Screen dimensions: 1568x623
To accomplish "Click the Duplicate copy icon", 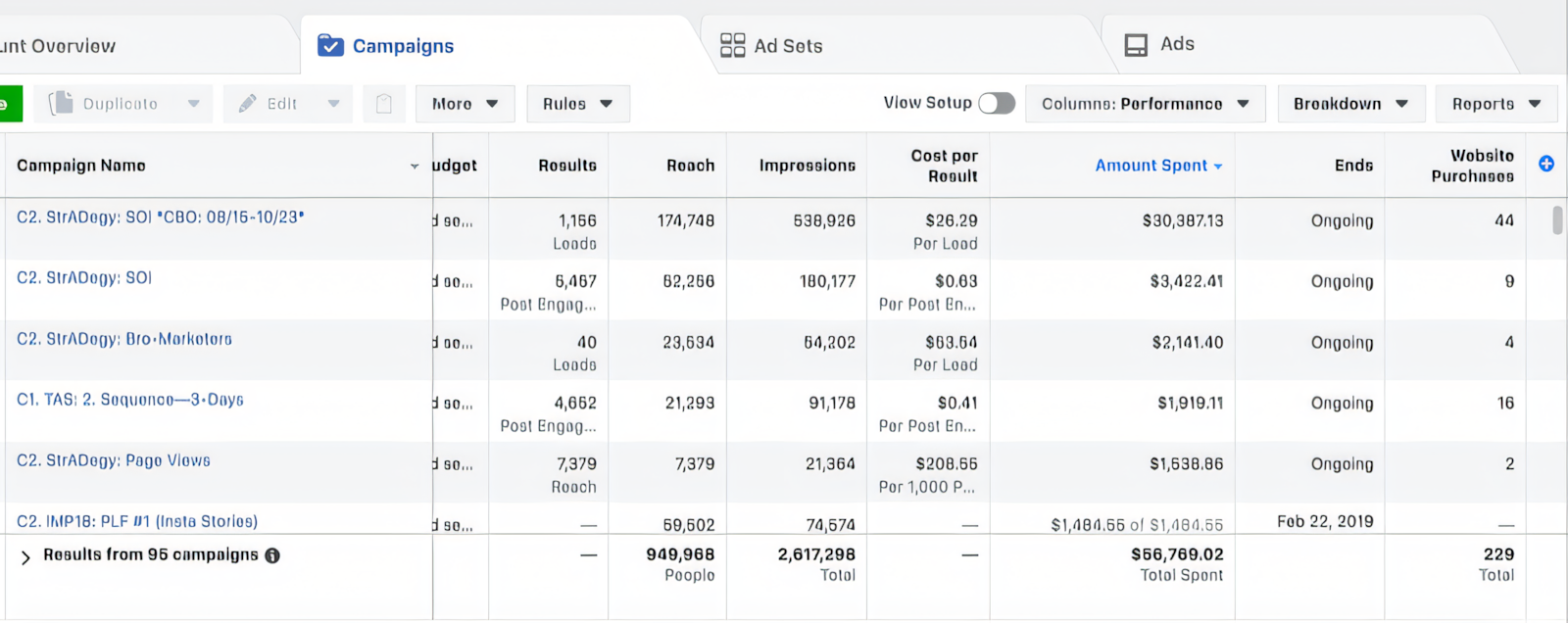I will 61,103.
